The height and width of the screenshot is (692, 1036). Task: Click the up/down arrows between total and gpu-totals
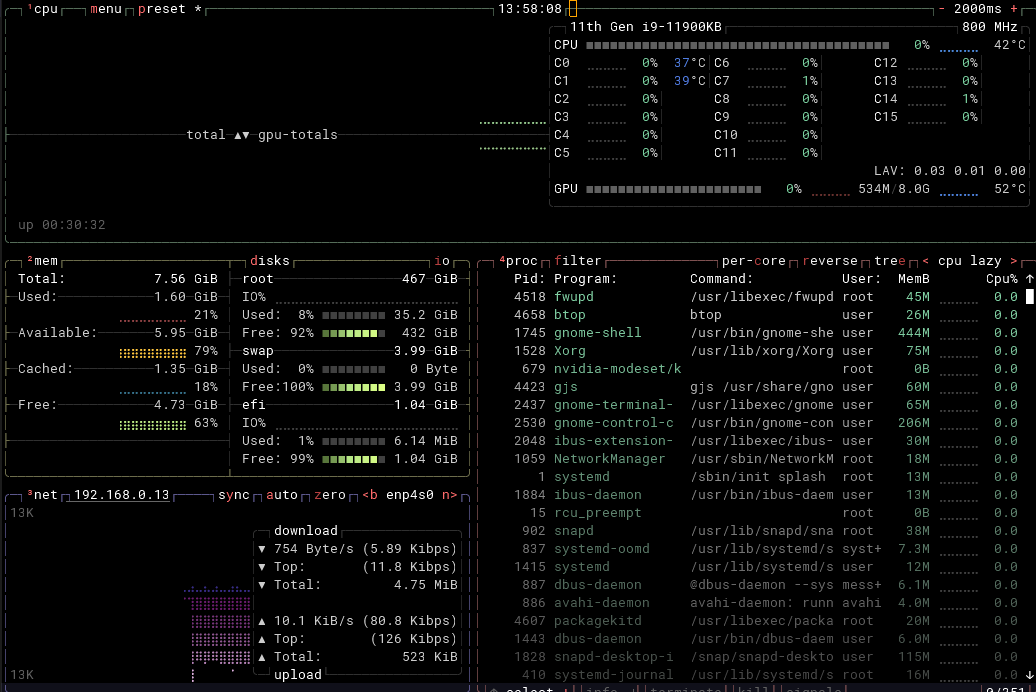(242, 135)
